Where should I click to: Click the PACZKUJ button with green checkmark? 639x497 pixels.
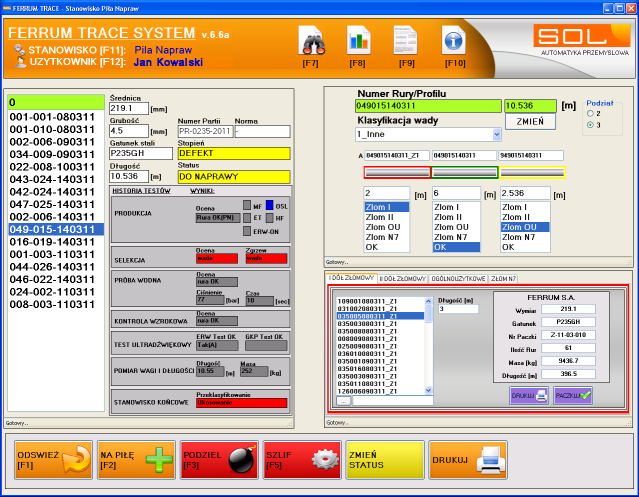click(x=573, y=396)
